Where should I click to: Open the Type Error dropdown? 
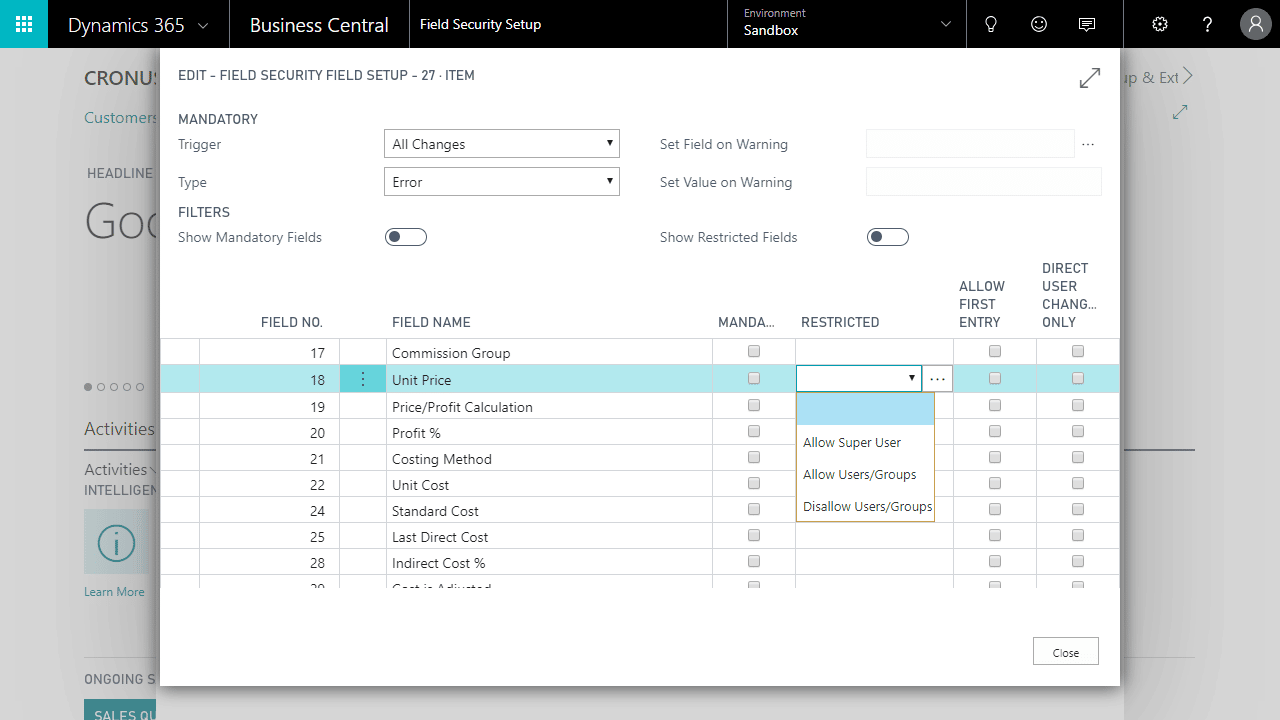[502, 182]
